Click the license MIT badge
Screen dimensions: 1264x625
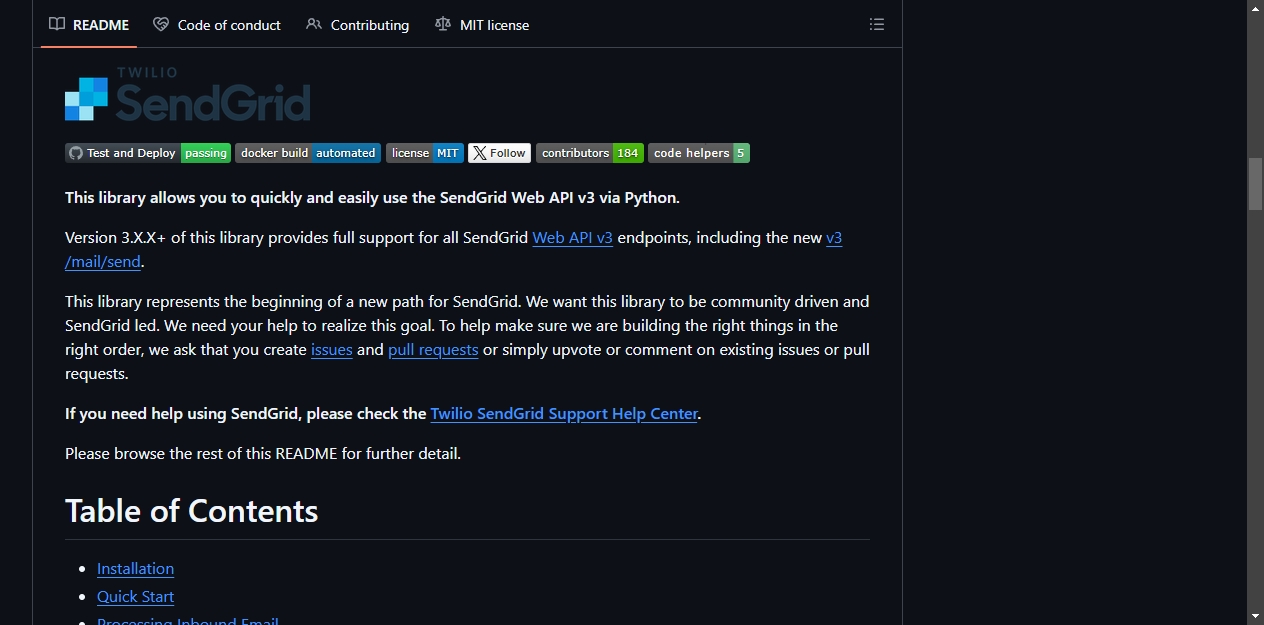425,153
